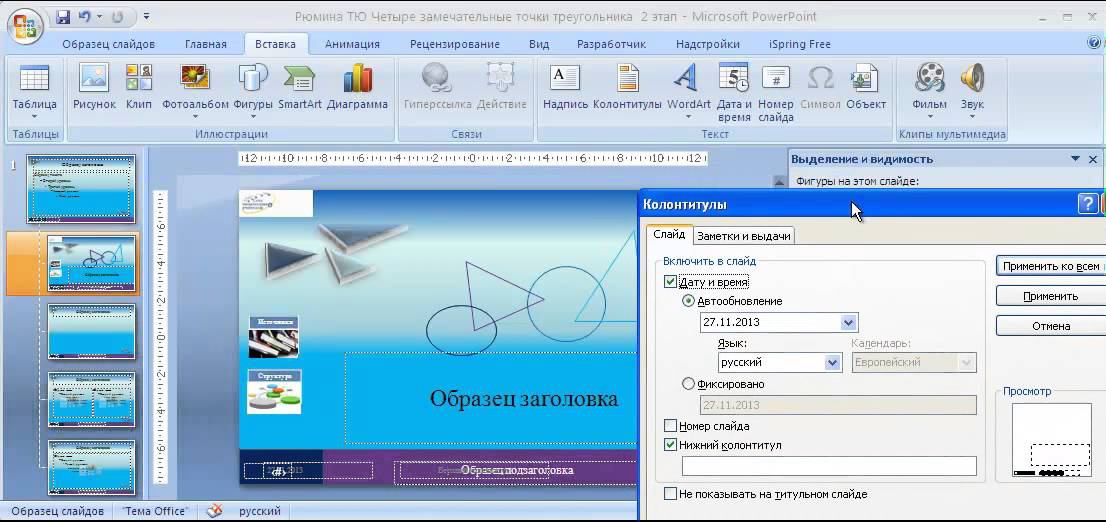Save the presentation from the quick access toolbar

(x=63, y=16)
